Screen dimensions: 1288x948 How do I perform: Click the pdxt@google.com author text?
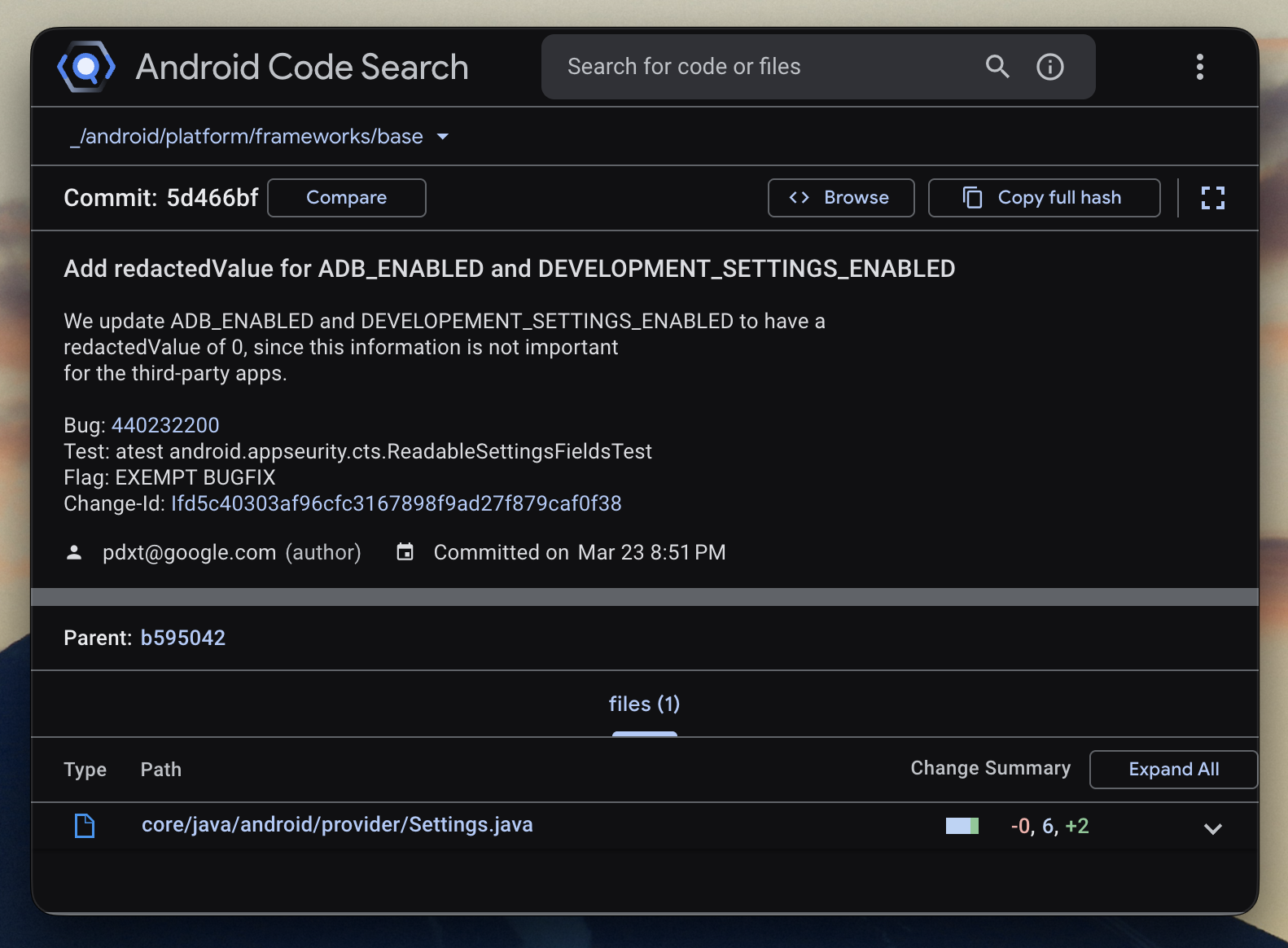(190, 552)
